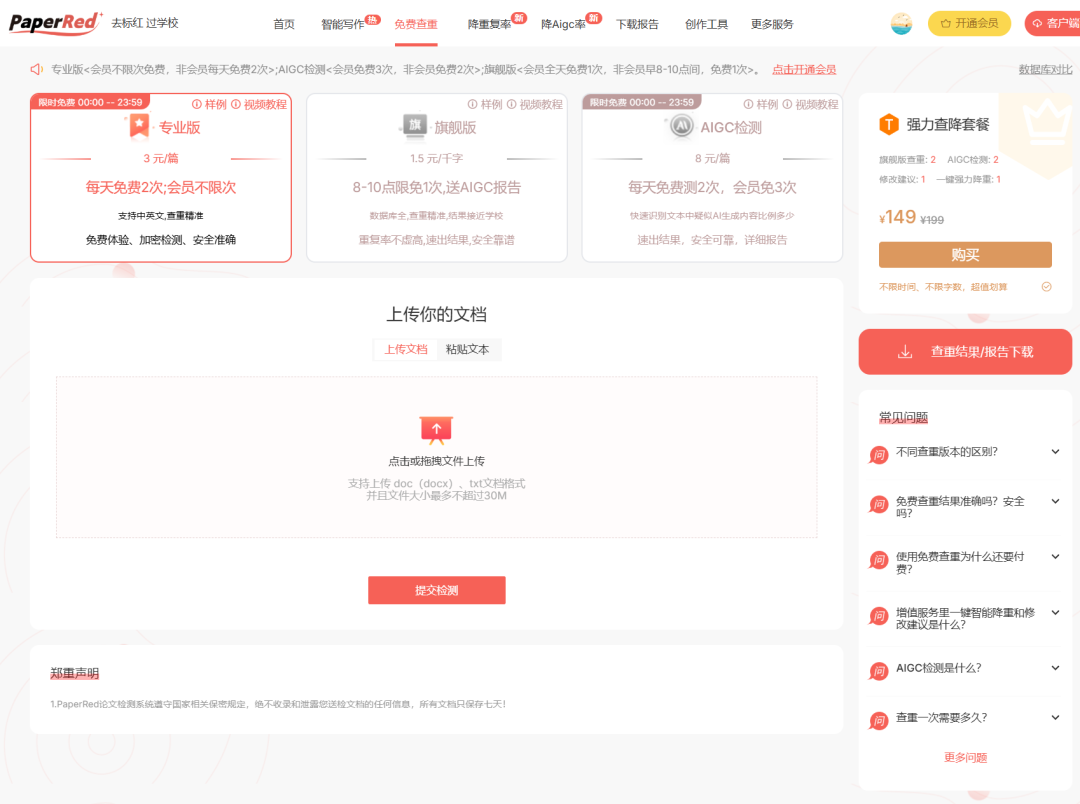Click the 购买 purchase button
The image size is (1080, 804).
click(965, 255)
